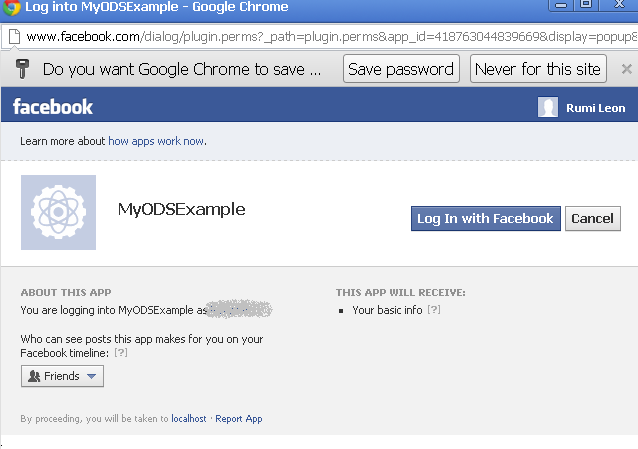Click Rumi Leon's profile picture
The width and height of the screenshot is (638, 449).
[548, 107]
